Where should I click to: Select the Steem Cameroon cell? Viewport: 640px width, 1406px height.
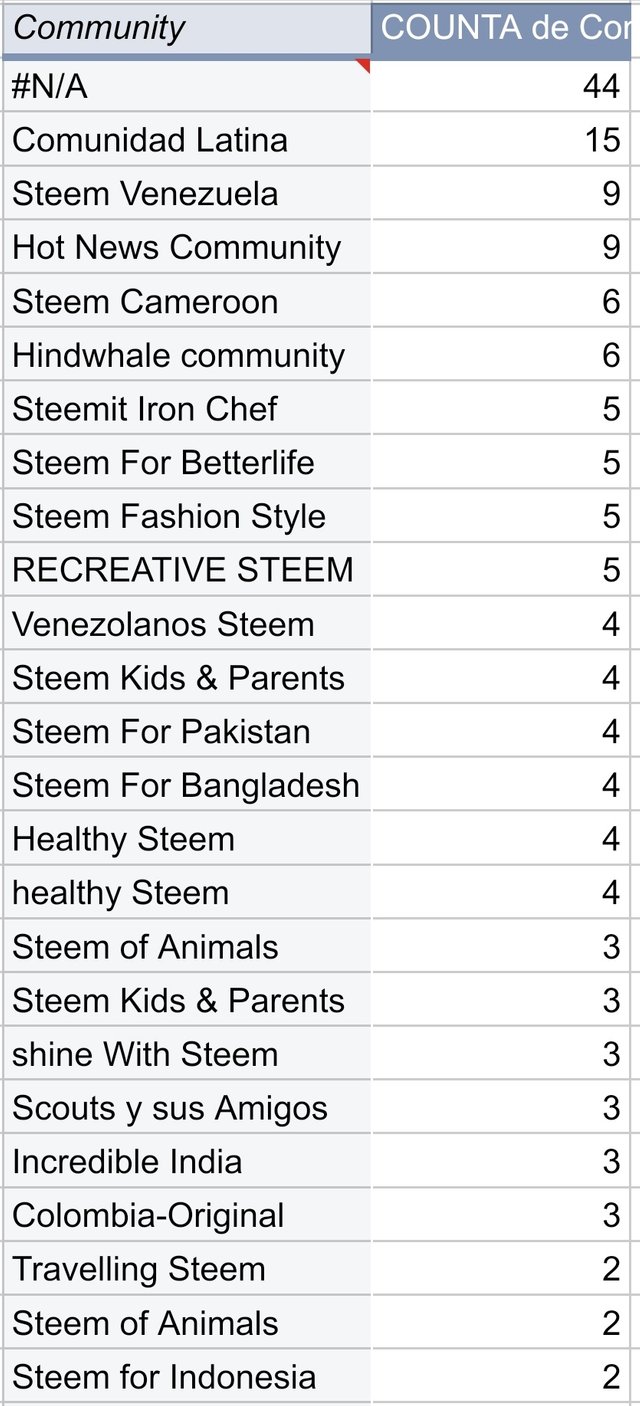pyautogui.click(x=186, y=302)
